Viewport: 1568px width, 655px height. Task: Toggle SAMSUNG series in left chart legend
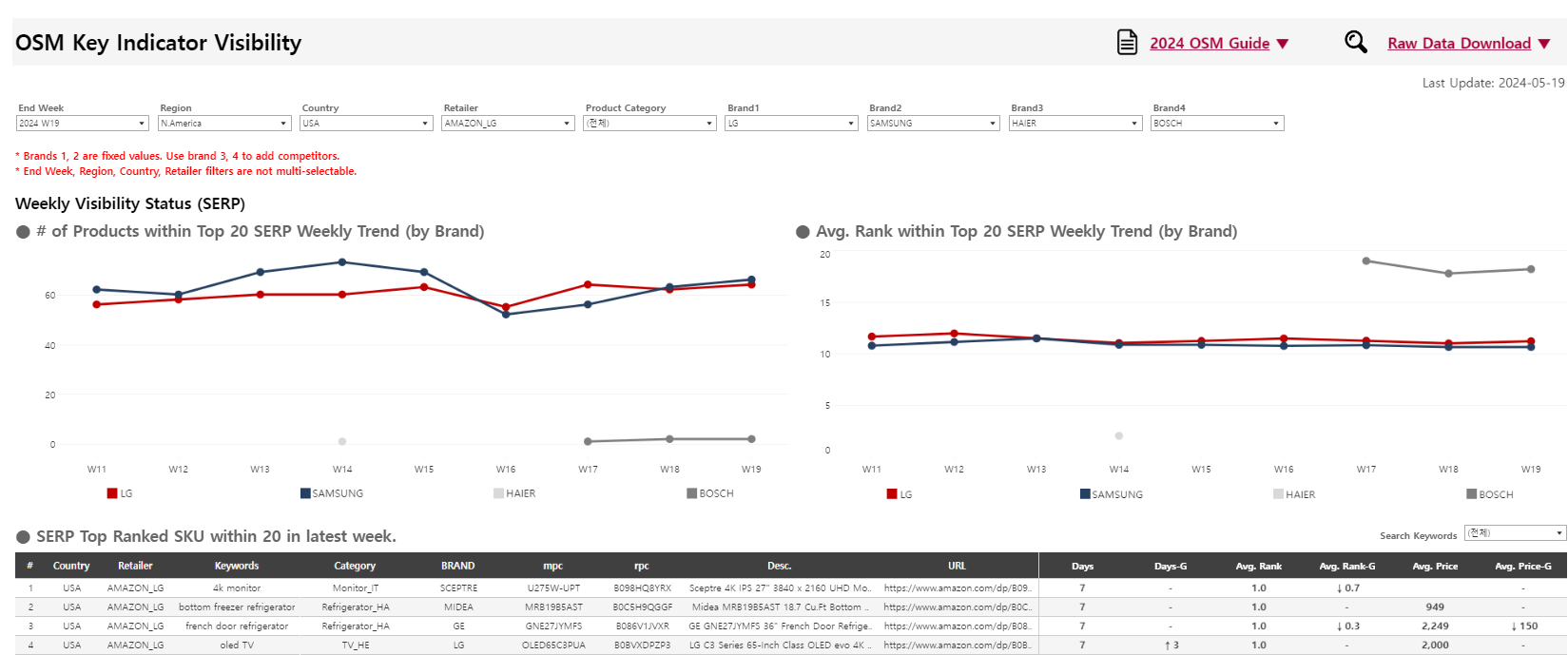332,493
